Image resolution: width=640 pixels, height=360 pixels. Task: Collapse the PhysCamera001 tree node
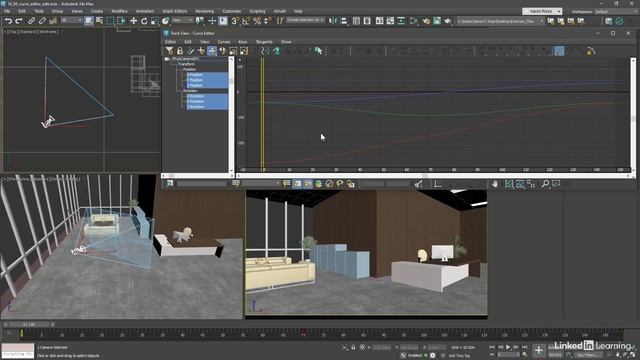click(167, 59)
